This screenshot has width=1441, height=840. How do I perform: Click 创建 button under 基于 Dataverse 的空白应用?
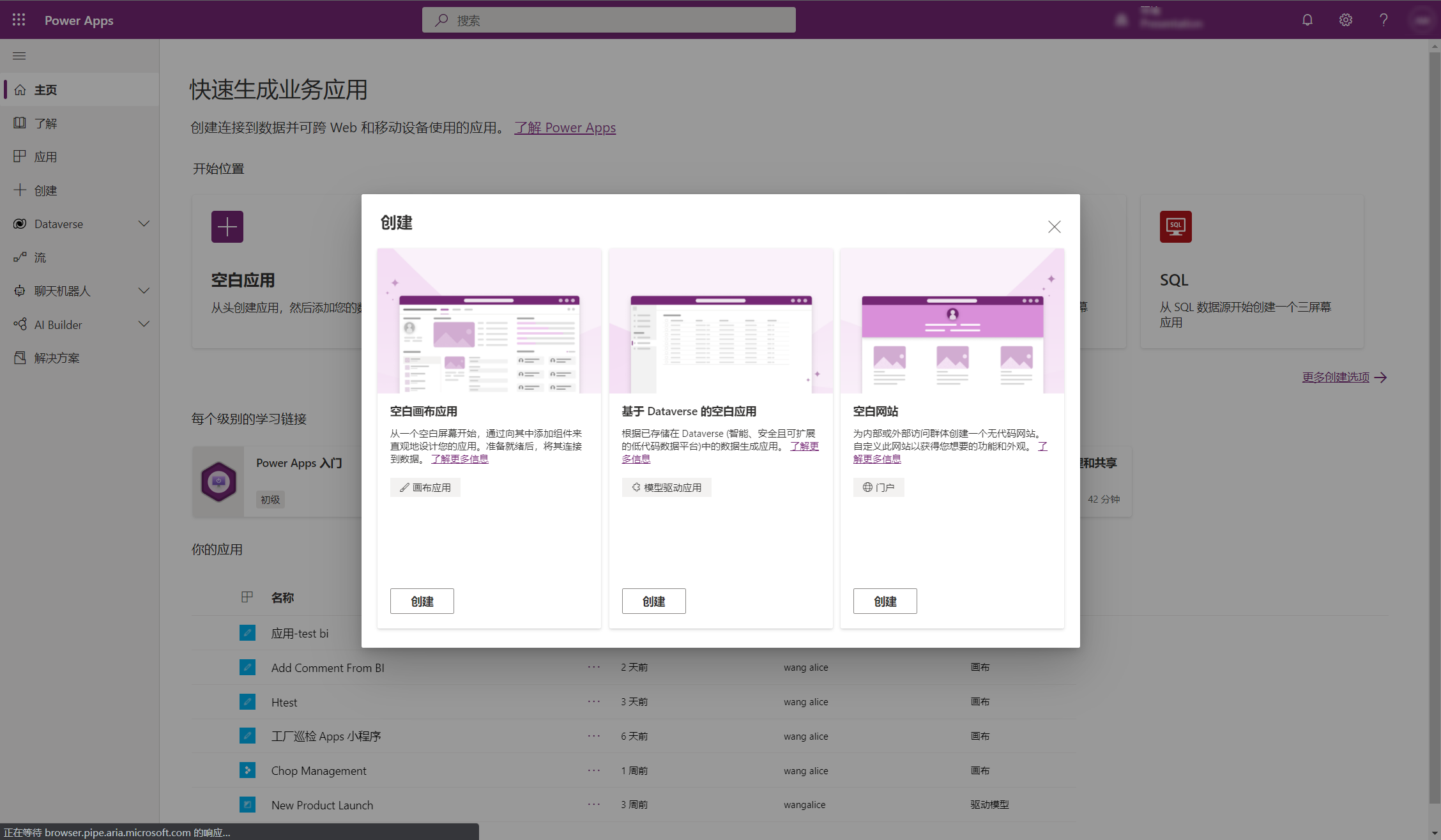coord(654,601)
